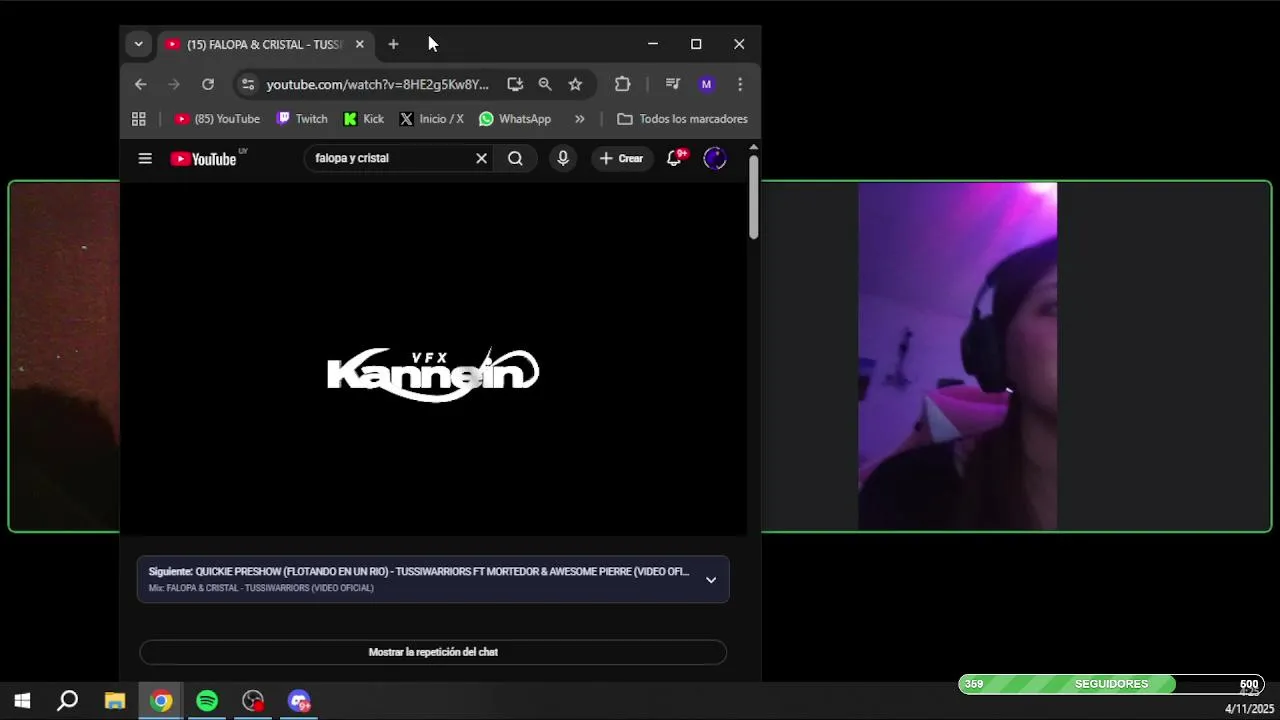The height and width of the screenshot is (720, 1280).
Task: Bookmark this page with the star
Action: click(x=575, y=84)
